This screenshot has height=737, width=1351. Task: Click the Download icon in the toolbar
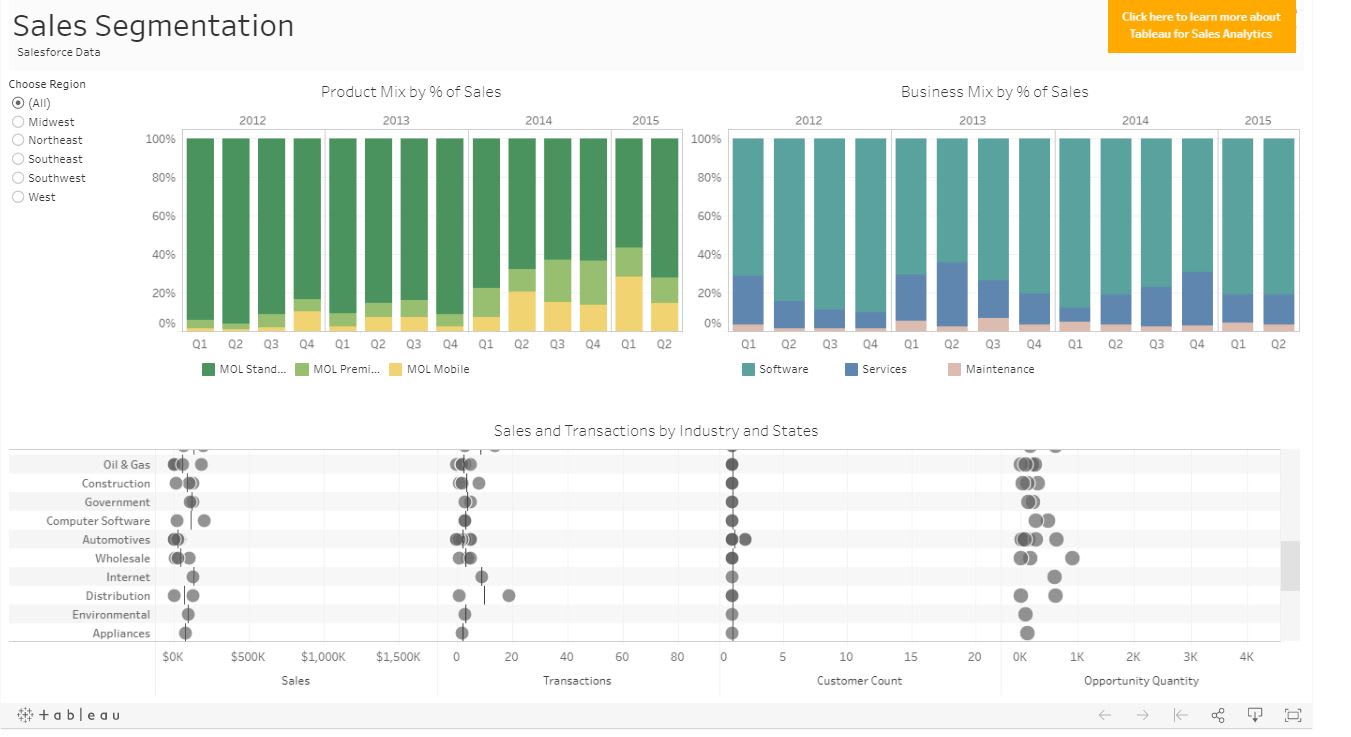click(x=1255, y=715)
